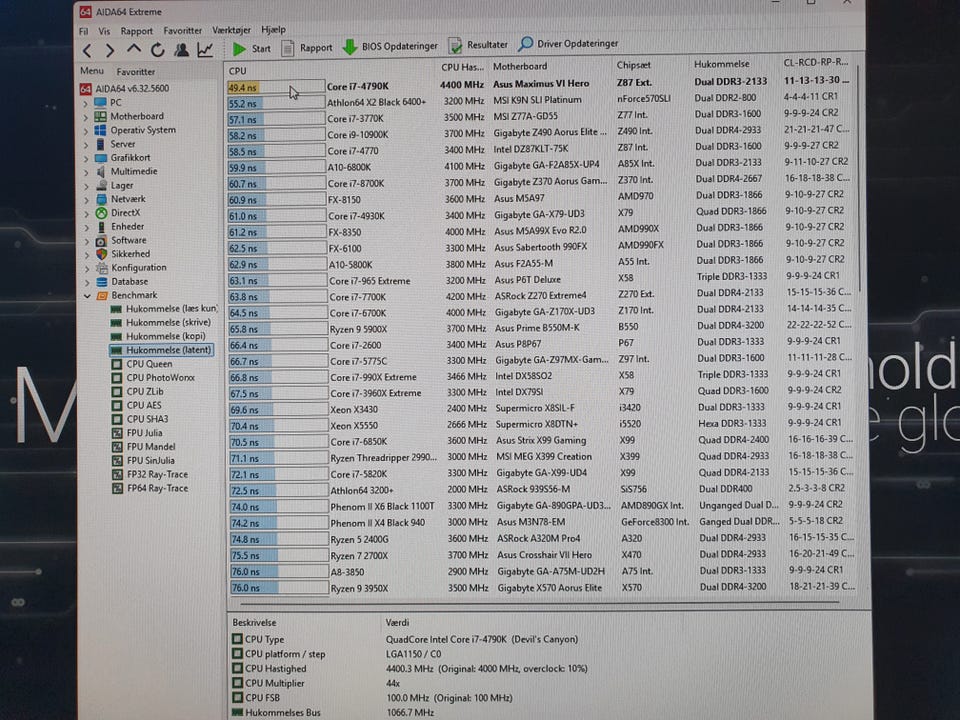The image size is (960, 720).
Task: Click the Resultater toolbar button
Action: pyautogui.click(x=478, y=45)
